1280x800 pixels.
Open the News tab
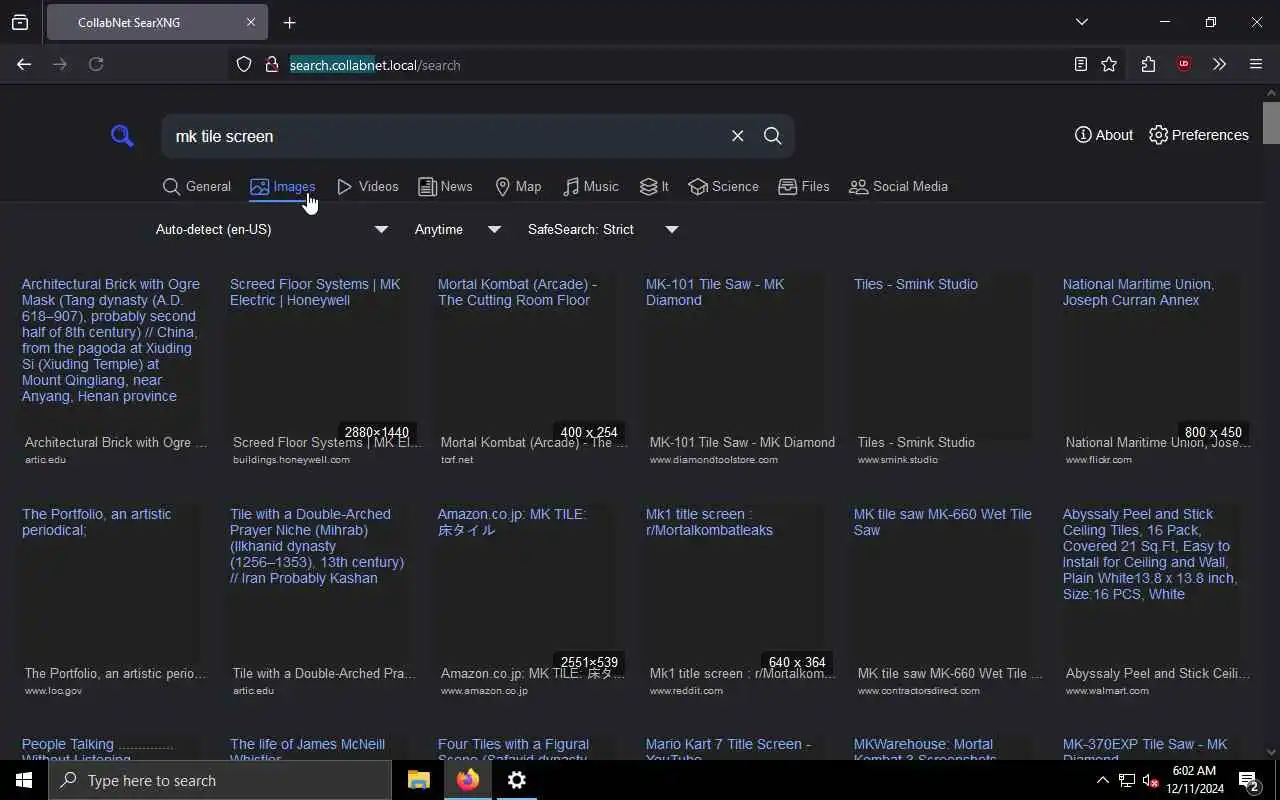pyautogui.click(x=445, y=186)
